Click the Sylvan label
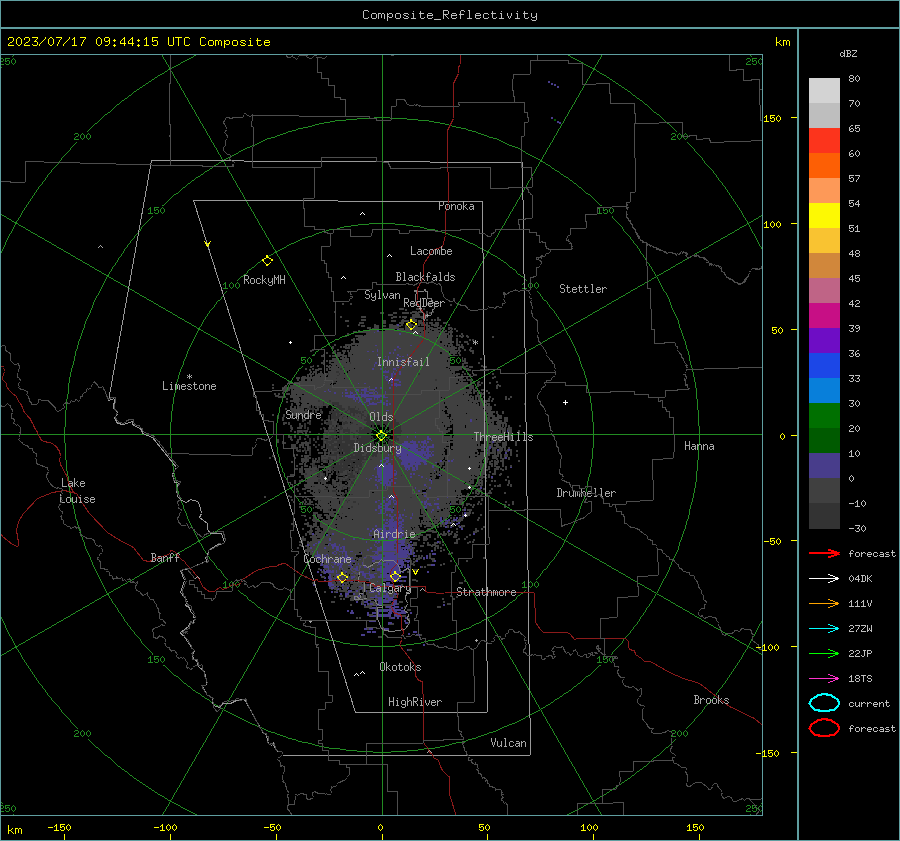The image size is (900, 841). click(x=382, y=295)
